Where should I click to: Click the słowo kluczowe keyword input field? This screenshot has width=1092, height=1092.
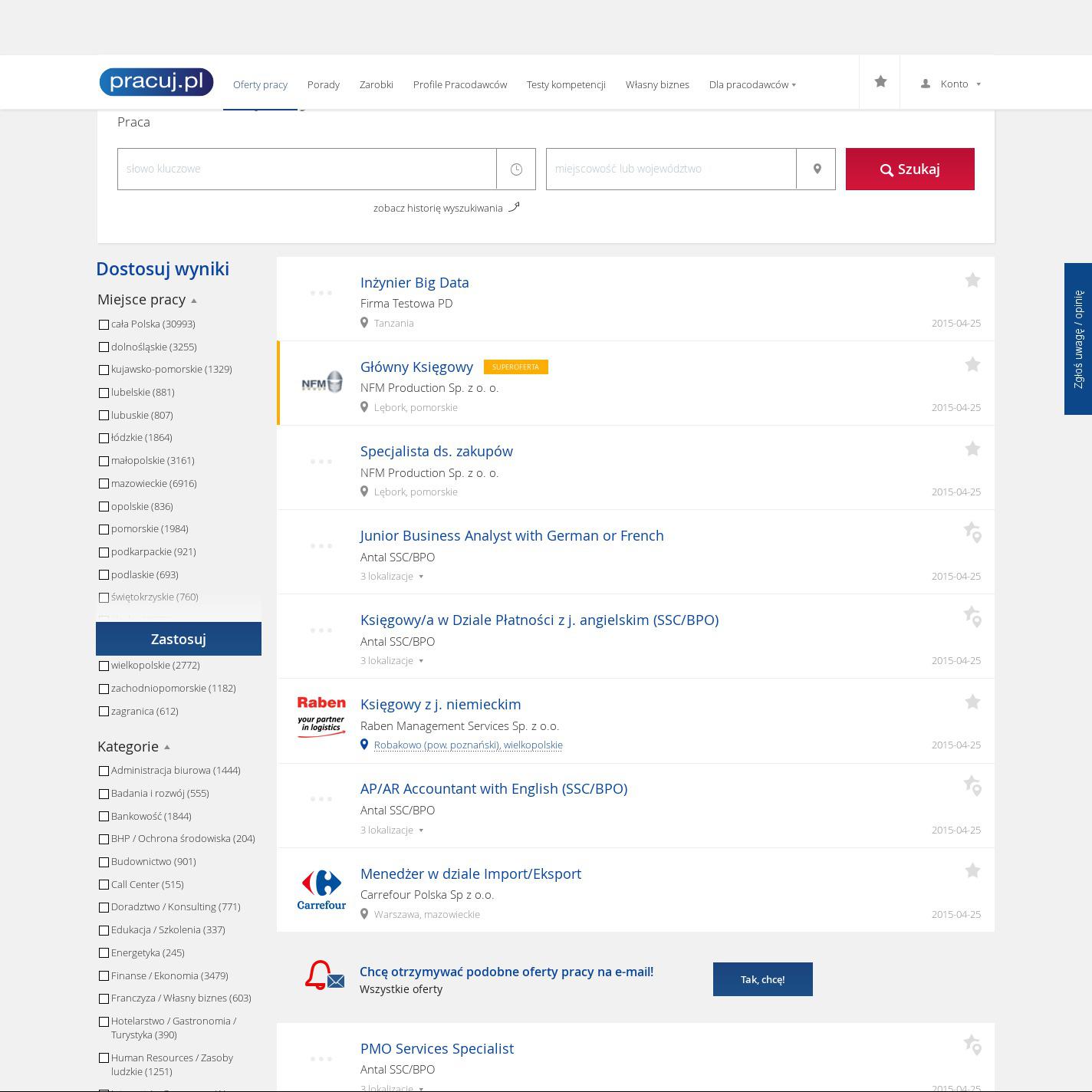pos(307,169)
